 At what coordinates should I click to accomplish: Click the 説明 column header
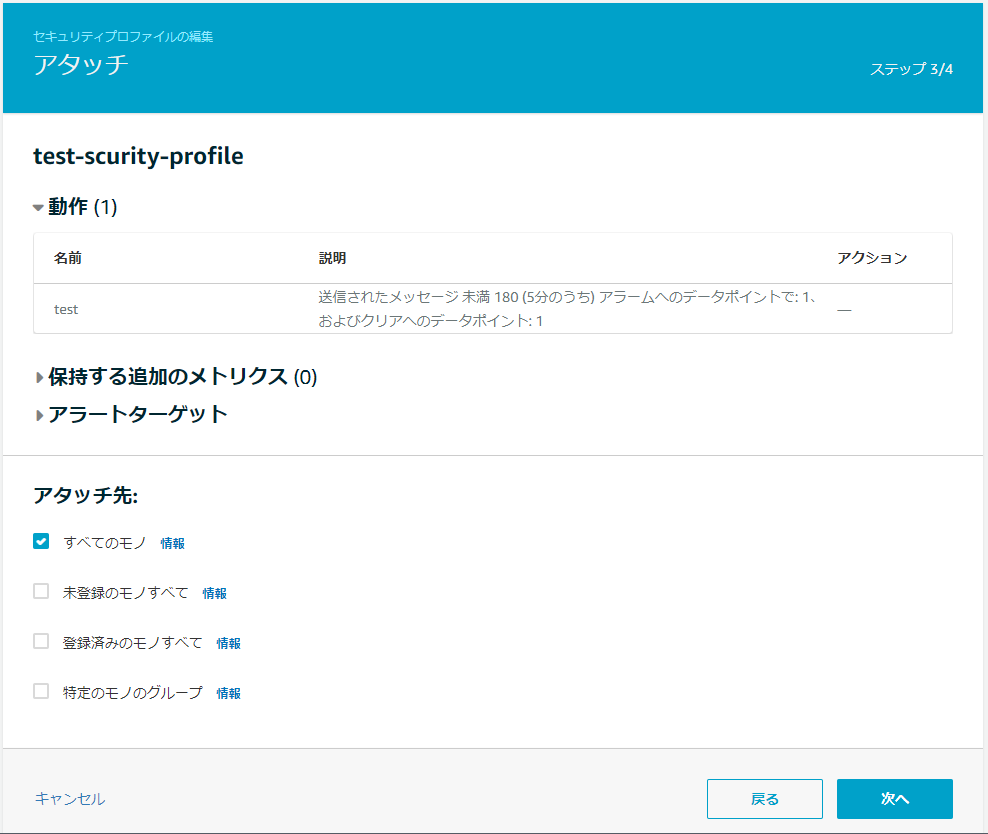[332, 258]
